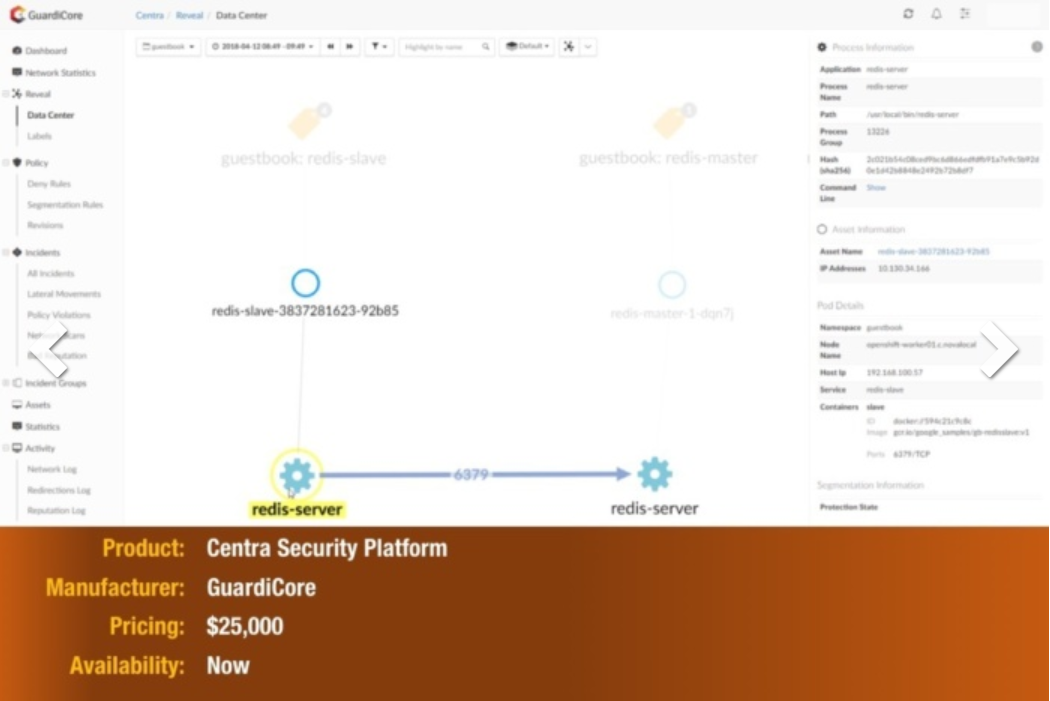Screen dimensions: 1050x701
Task: Expand the Incident Groups expander
Action: coord(5,383)
